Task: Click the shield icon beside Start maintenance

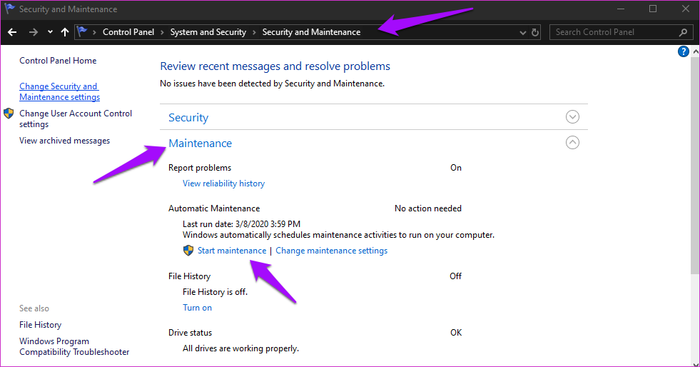Action: click(x=188, y=250)
